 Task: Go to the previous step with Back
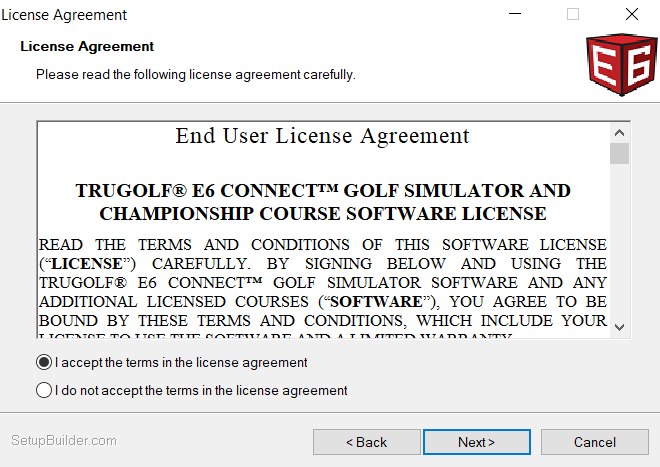pyautogui.click(x=366, y=442)
